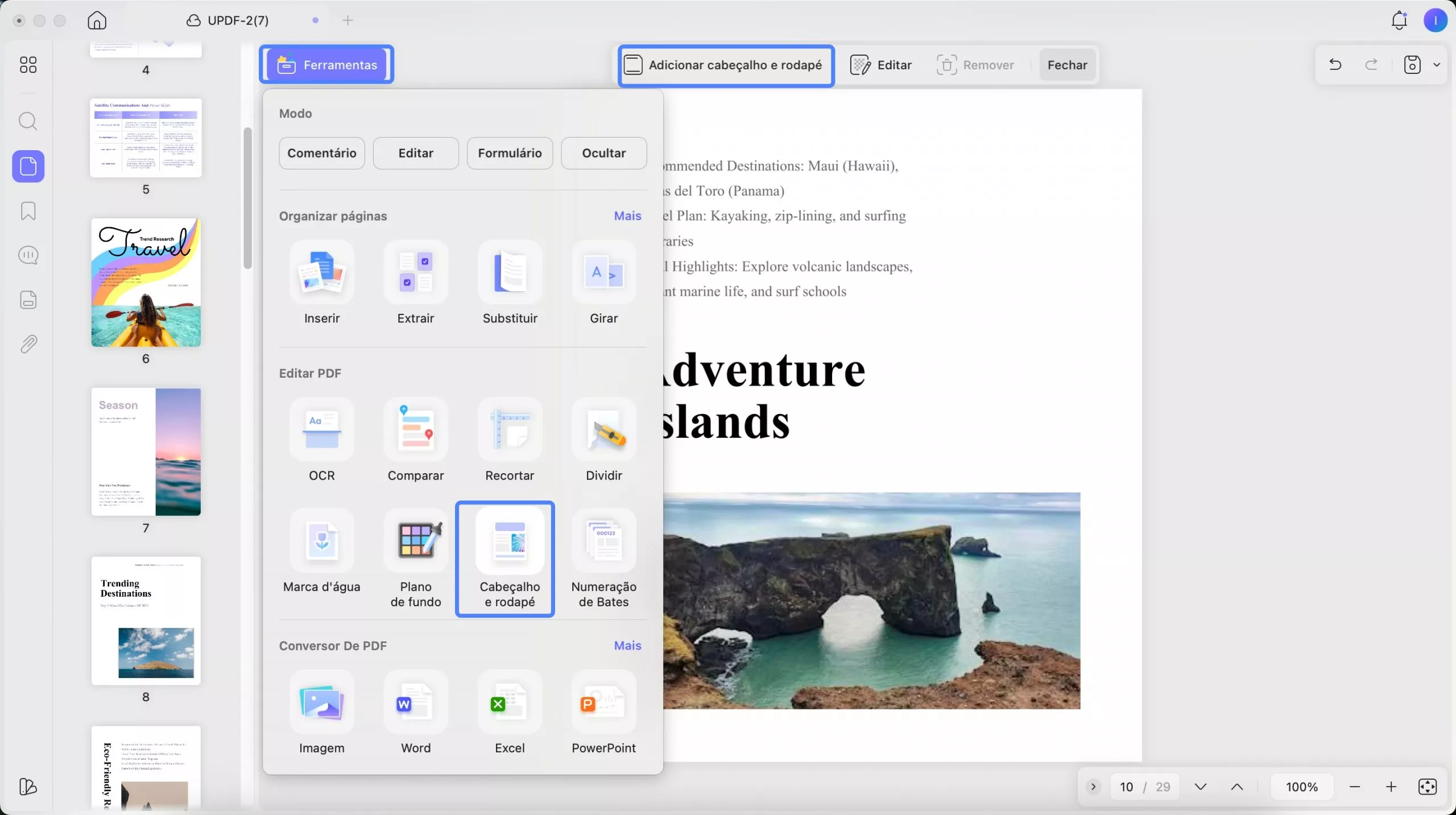This screenshot has height=815, width=1456.
Task: Click Editar in header footer toolbar
Action: pos(881,65)
